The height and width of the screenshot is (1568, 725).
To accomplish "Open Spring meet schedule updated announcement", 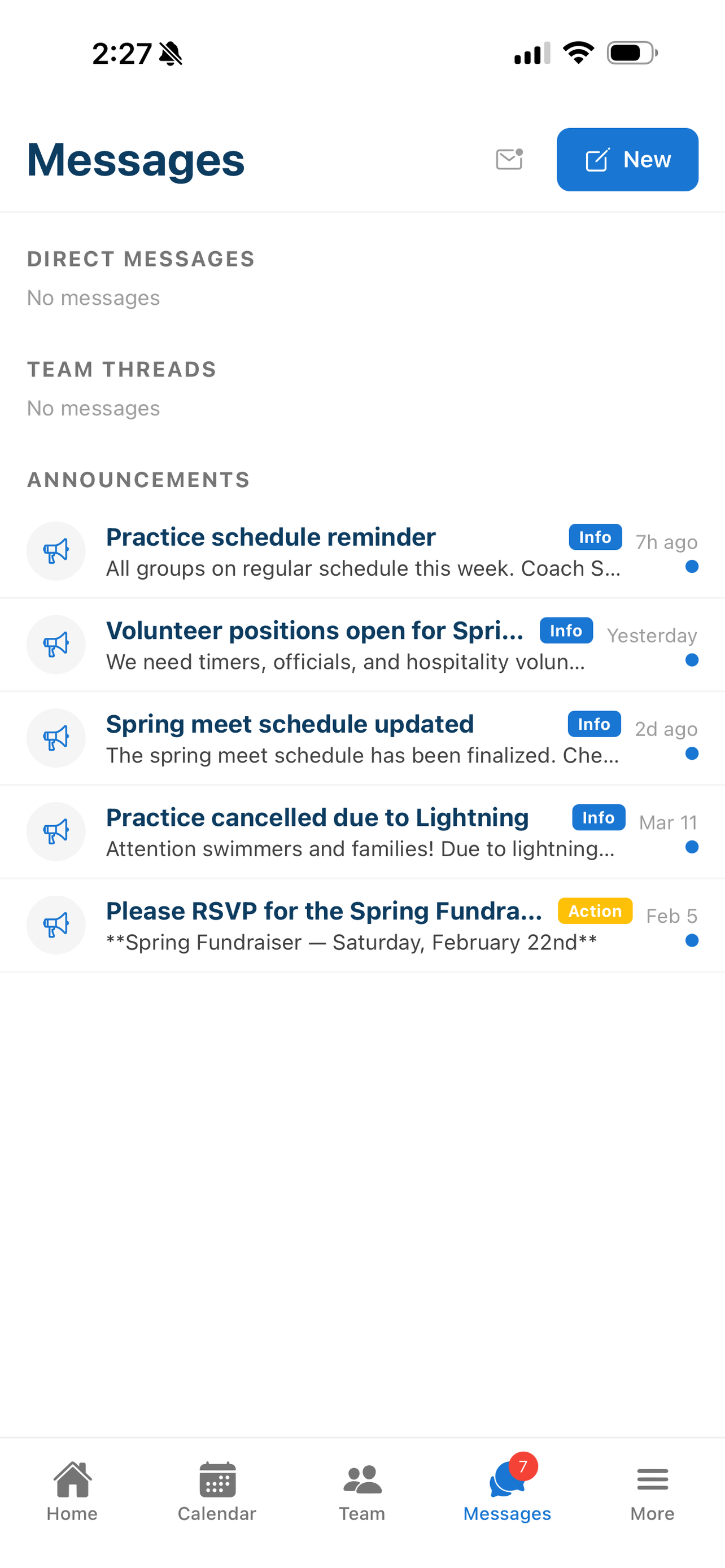I will click(362, 738).
